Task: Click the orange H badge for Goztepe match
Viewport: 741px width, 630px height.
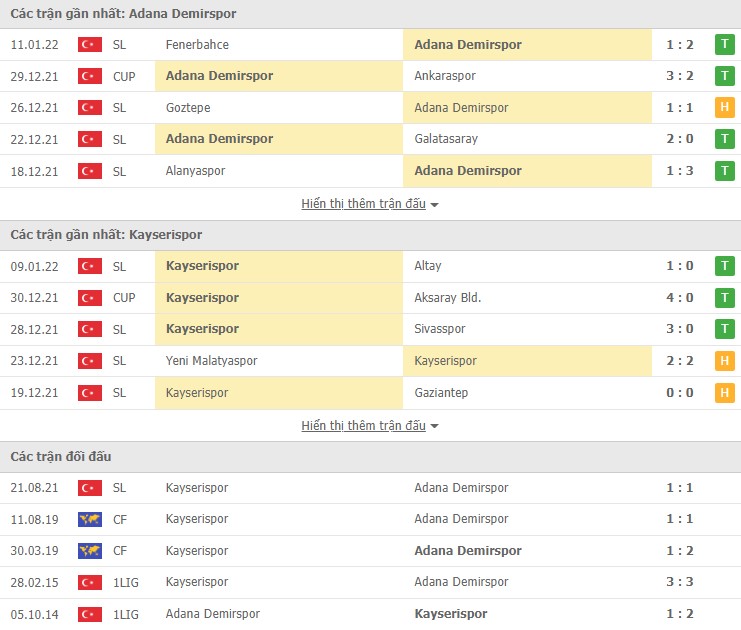Action: (724, 108)
